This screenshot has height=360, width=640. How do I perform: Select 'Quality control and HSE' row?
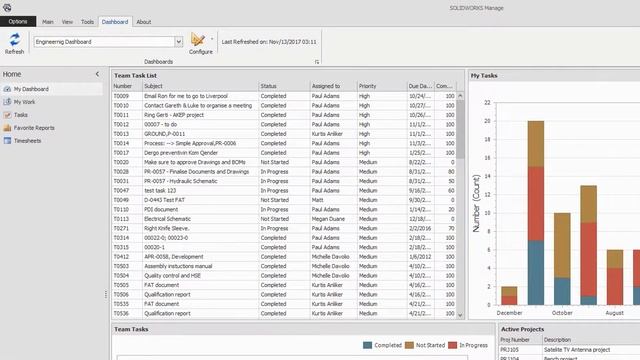284,276
